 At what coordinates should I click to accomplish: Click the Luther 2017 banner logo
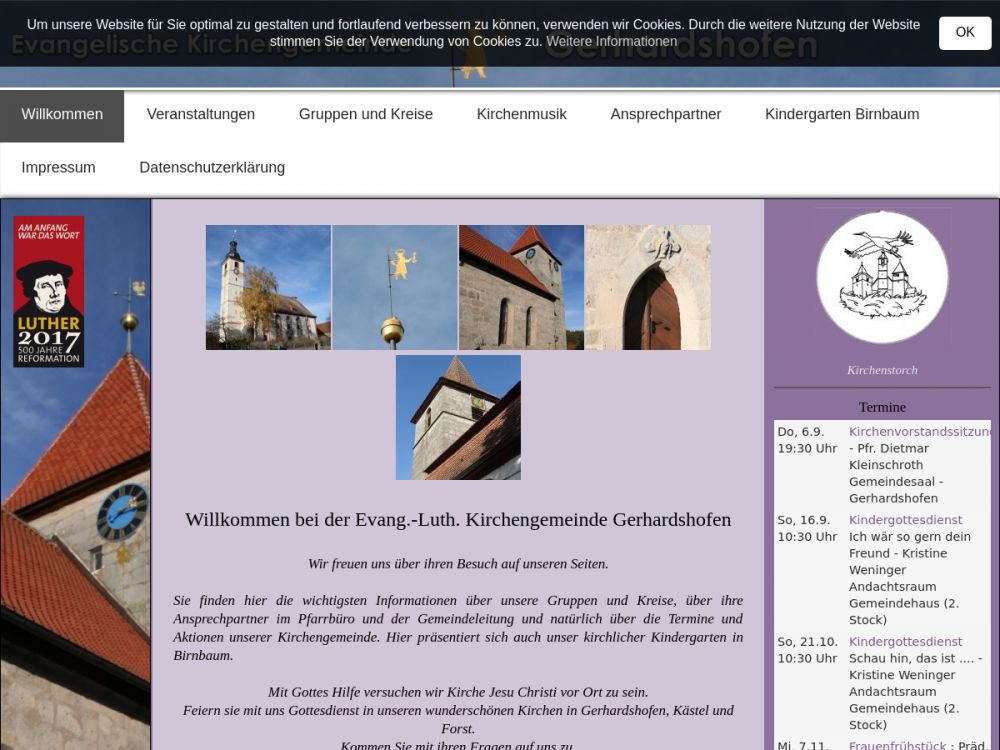pyautogui.click(x=48, y=291)
